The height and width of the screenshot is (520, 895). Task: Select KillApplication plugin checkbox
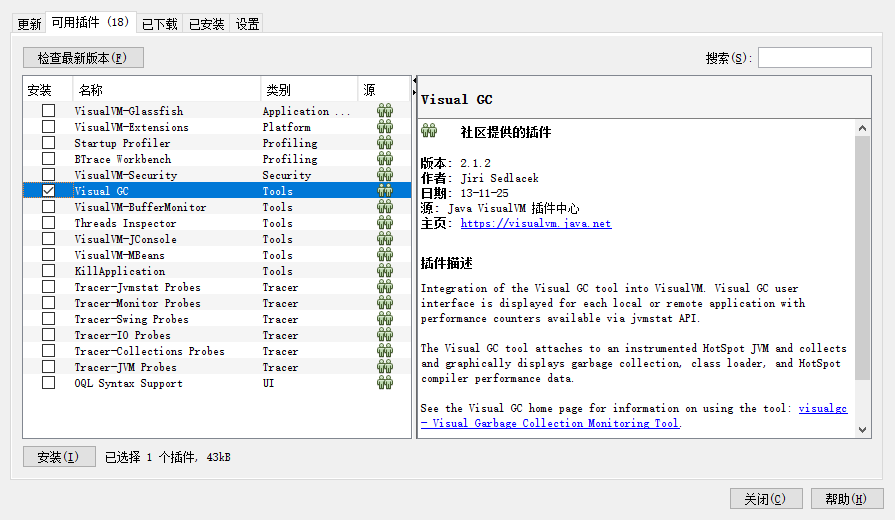[49, 271]
